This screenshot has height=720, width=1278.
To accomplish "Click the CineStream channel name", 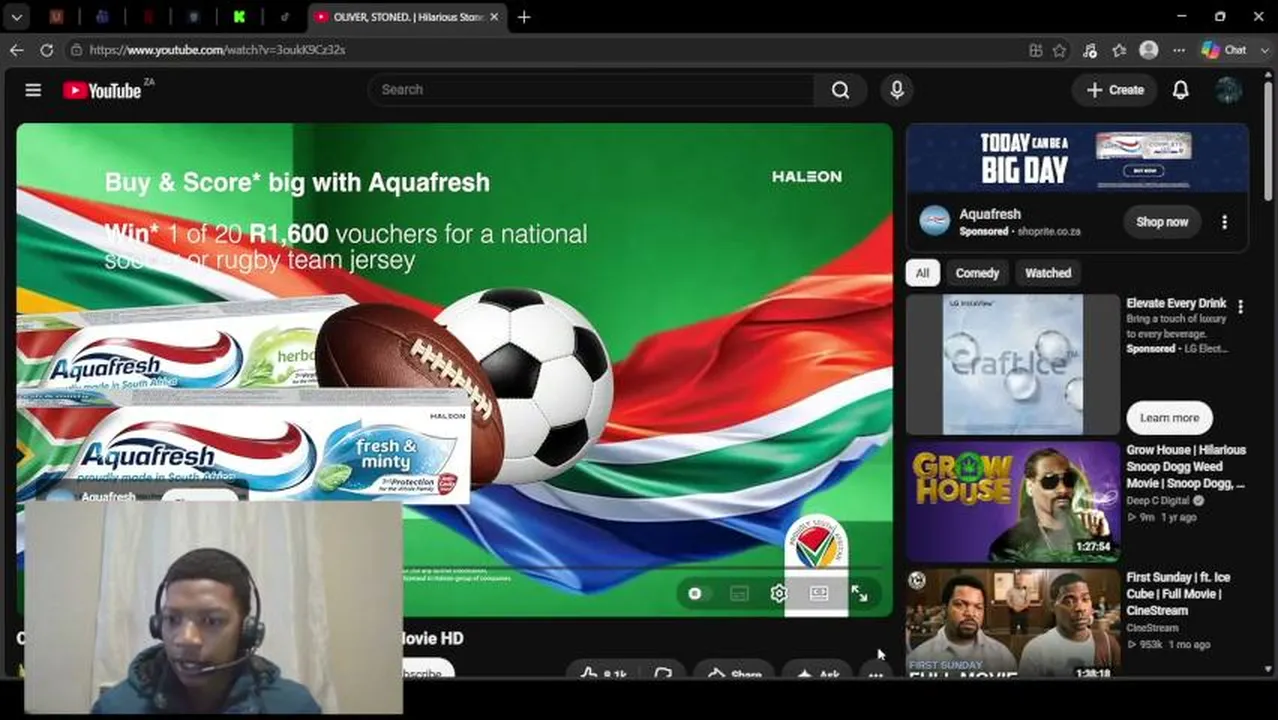I will pos(1152,628).
